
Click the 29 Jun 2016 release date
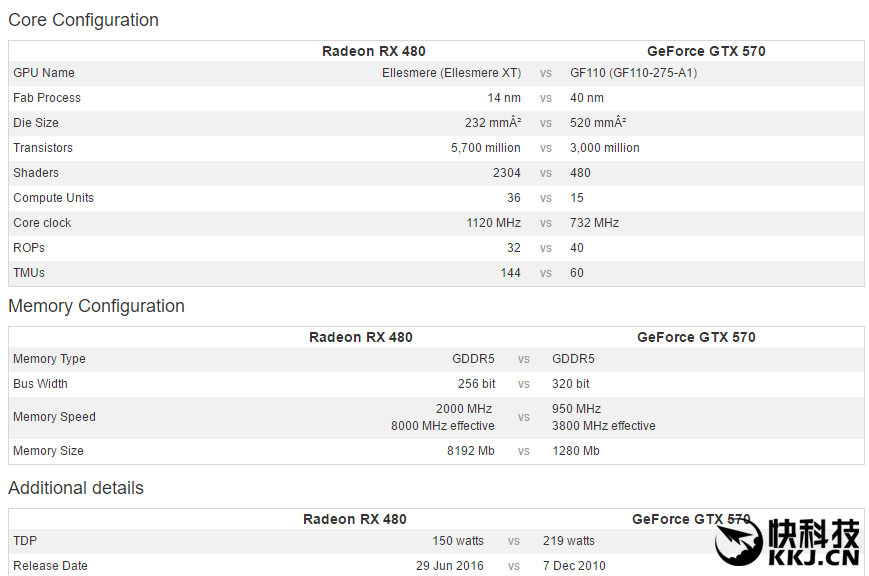point(450,566)
